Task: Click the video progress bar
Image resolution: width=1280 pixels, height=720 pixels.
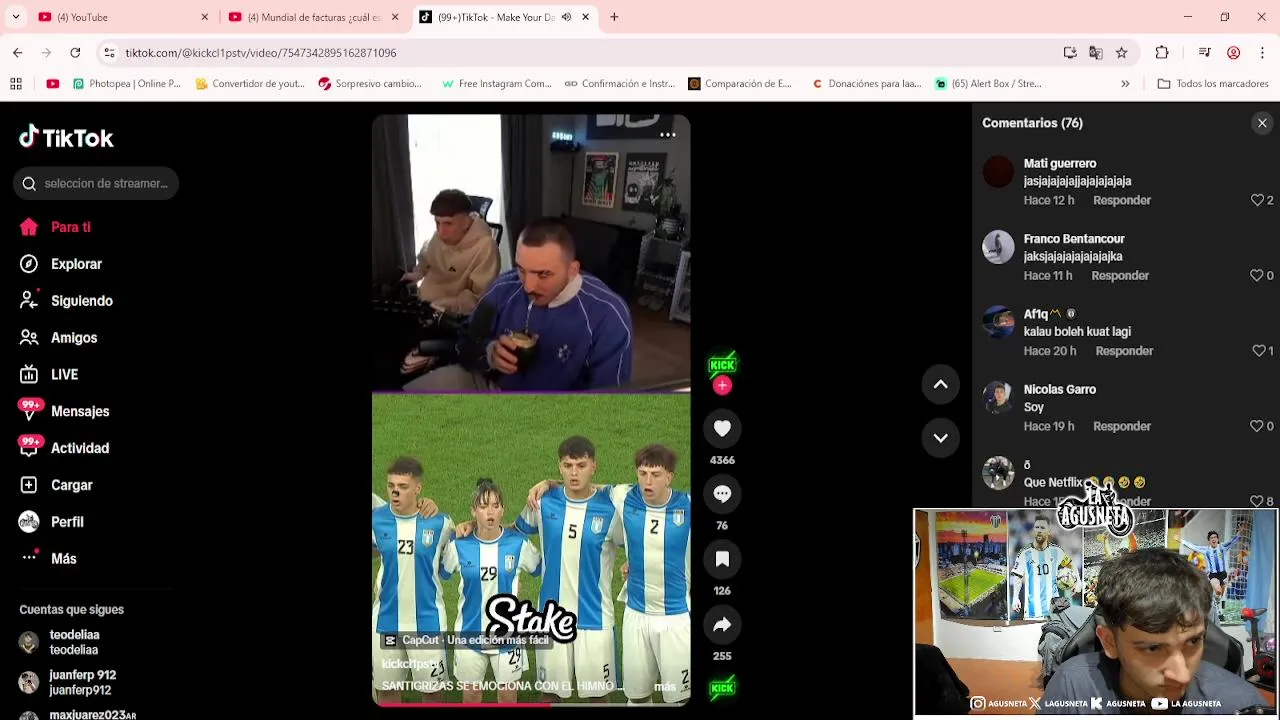Action: click(531, 703)
